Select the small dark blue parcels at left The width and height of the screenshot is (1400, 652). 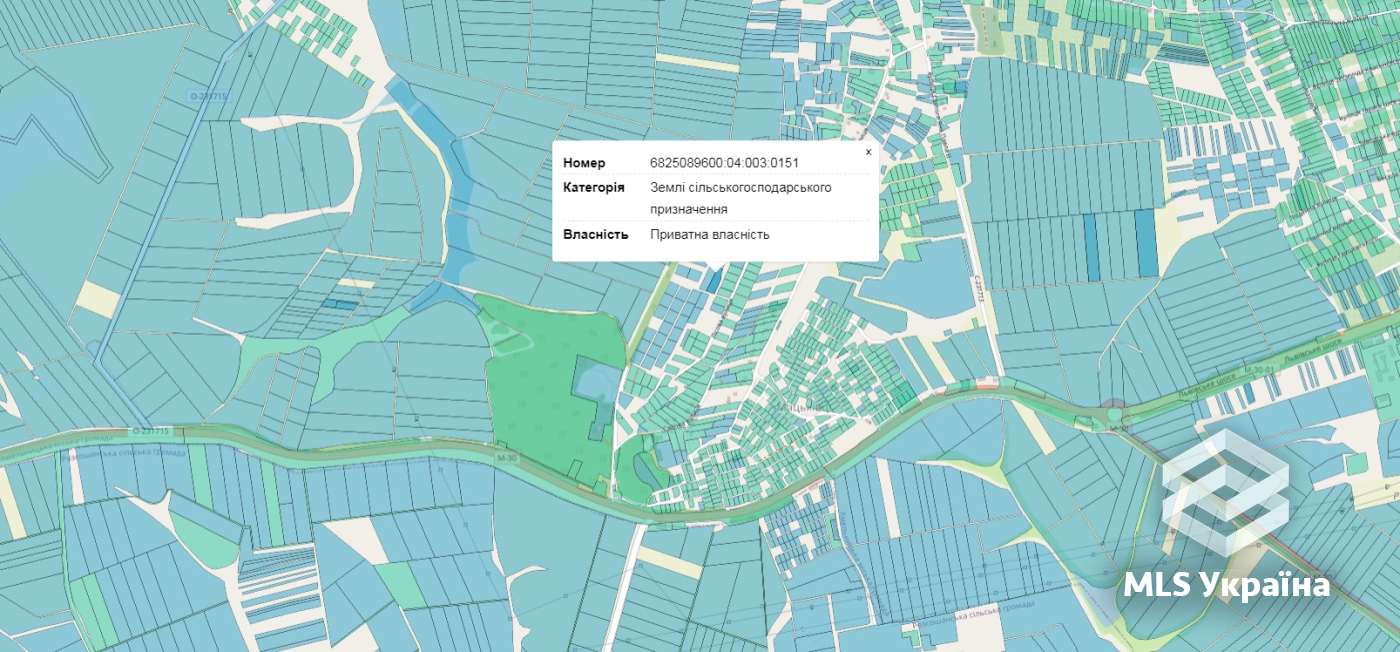(x=339, y=303)
